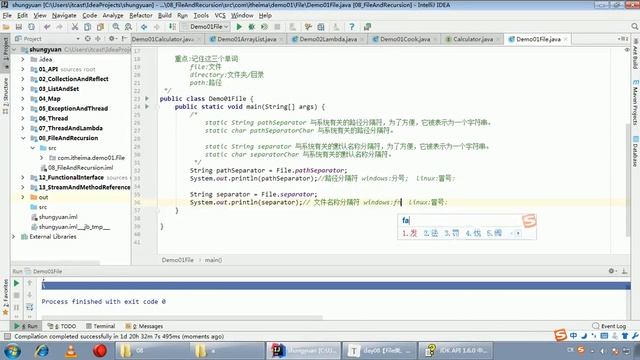Screen dimensions: 640x360
Task: Click the Stop square toolbar icon
Action: point(277,27)
